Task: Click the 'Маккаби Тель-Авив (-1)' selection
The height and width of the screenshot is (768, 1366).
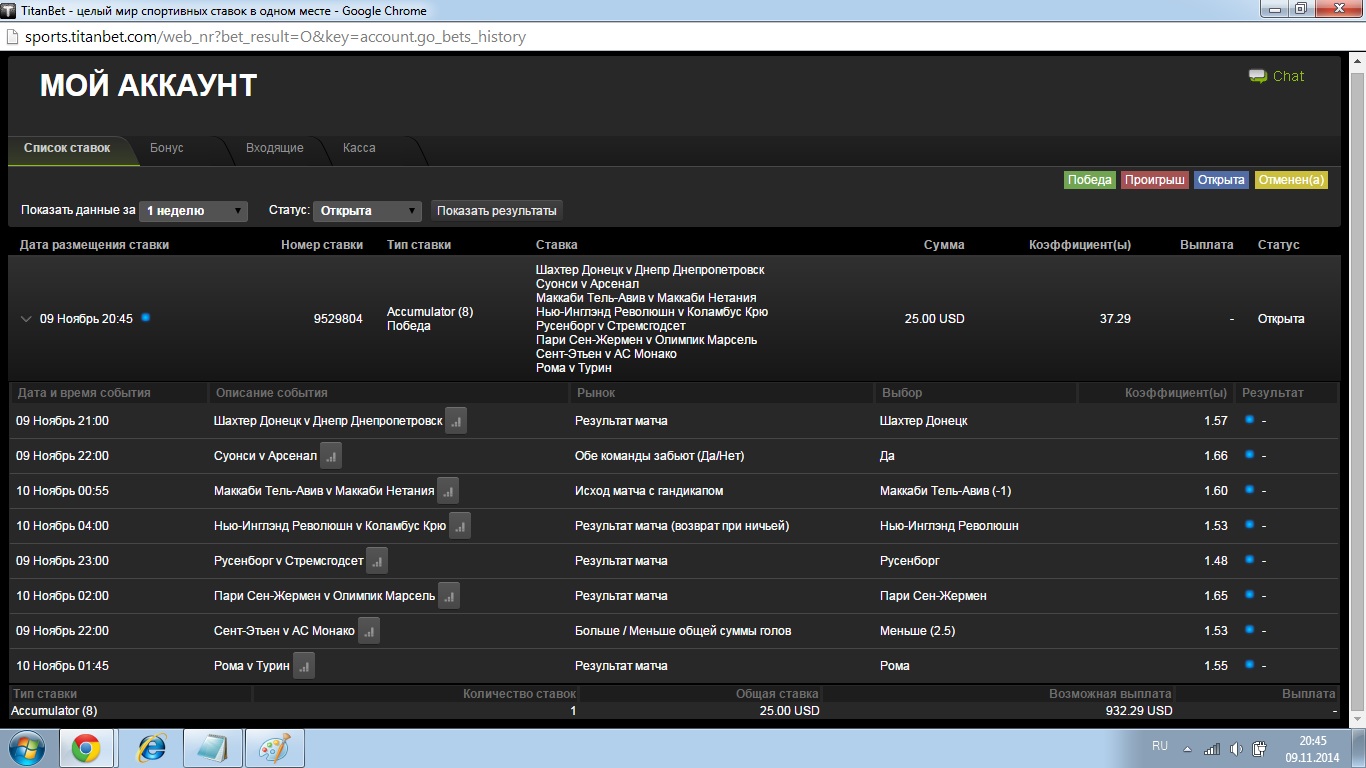Action: coord(946,491)
